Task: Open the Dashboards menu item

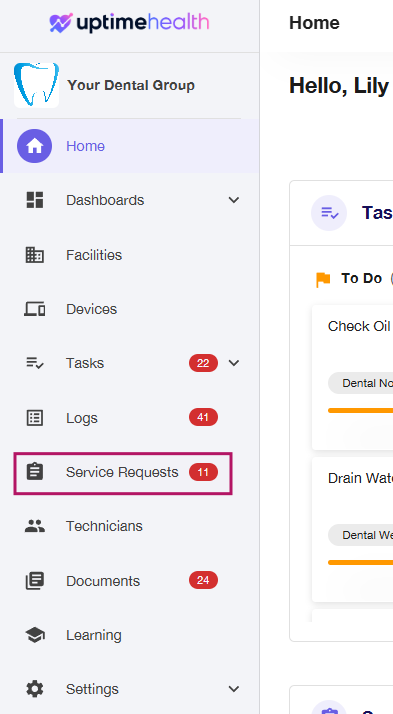Action: 130,200
